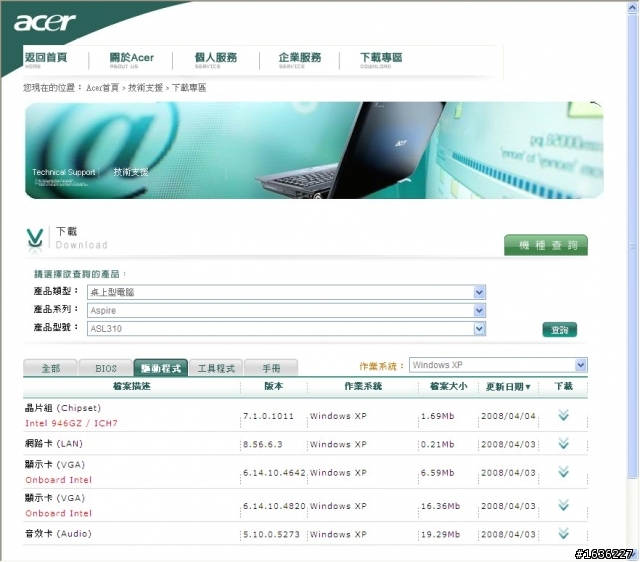Open 關於Acer in the navigation bar
This screenshot has height=562, width=640.
pyautogui.click(x=131, y=60)
